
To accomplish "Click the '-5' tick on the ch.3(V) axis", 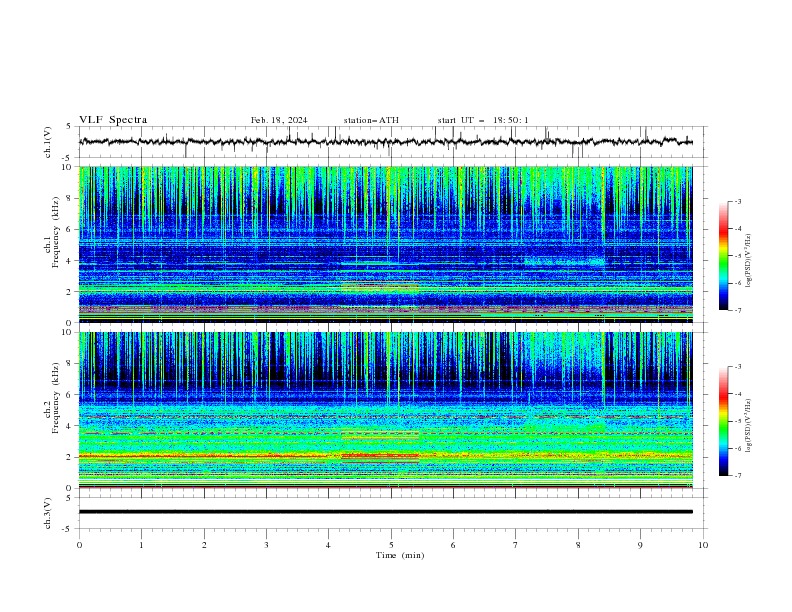I will click(68, 529).
